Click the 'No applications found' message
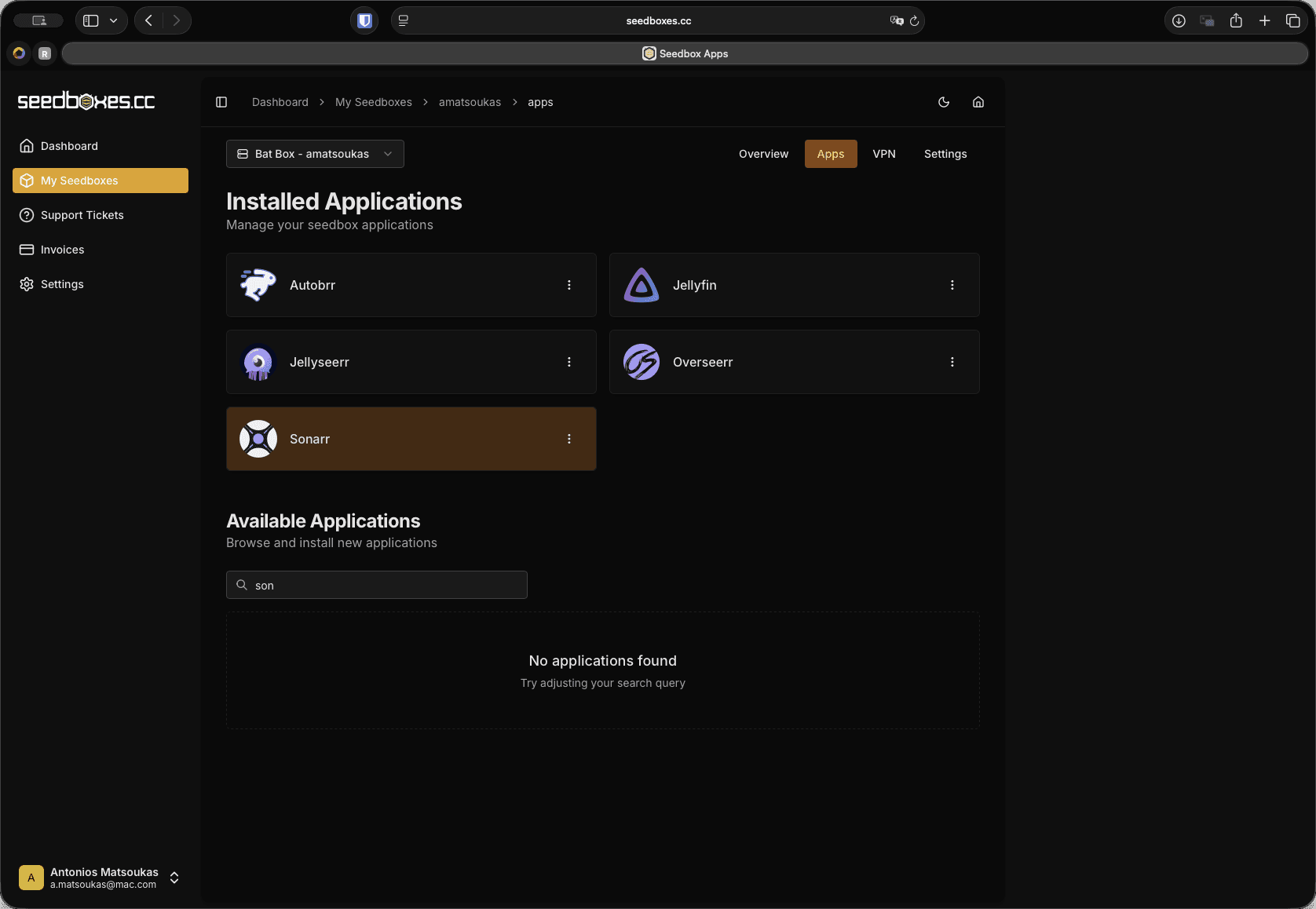The height and width of the screenshot is (909, 1316). pyautogui.click(x=603, y=661)
